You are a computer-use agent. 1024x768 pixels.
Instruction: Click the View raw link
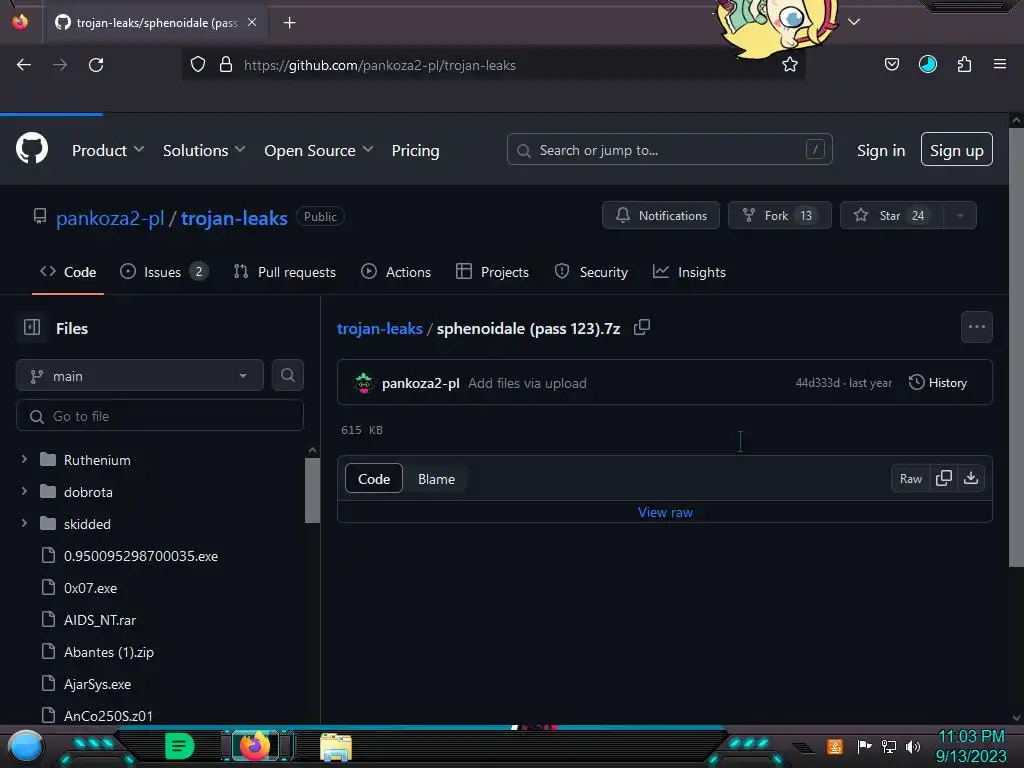665,512
